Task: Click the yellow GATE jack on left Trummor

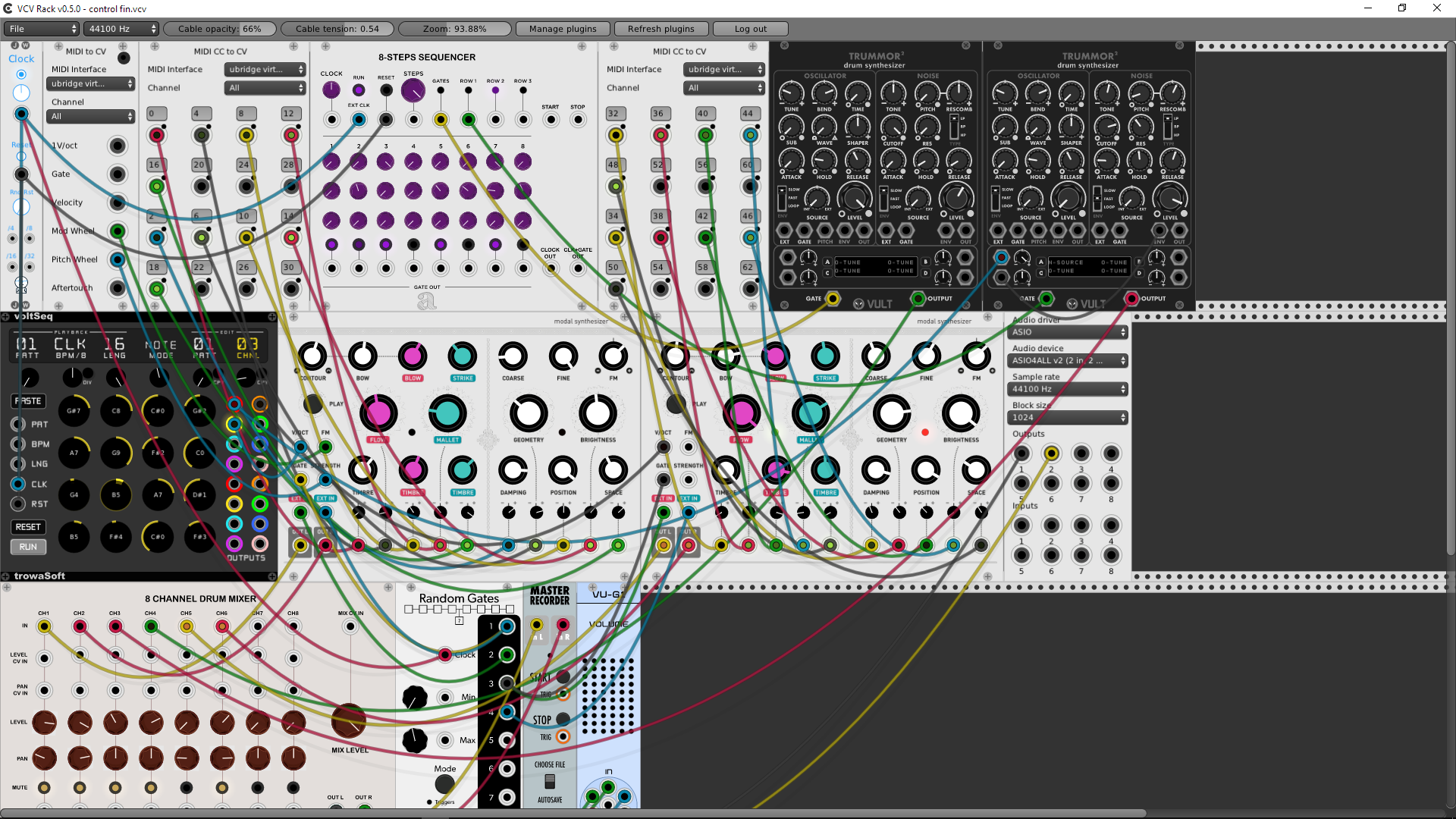Action: (x=833, y=299)
